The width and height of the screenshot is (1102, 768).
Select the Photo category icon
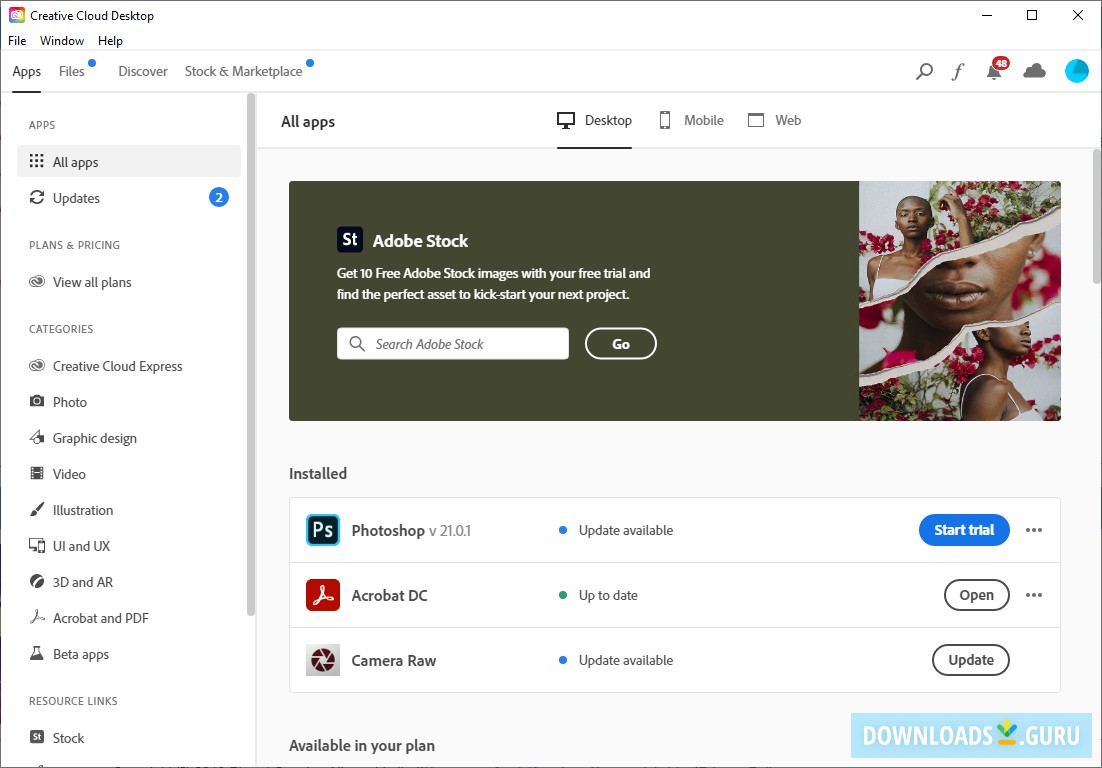37,402
